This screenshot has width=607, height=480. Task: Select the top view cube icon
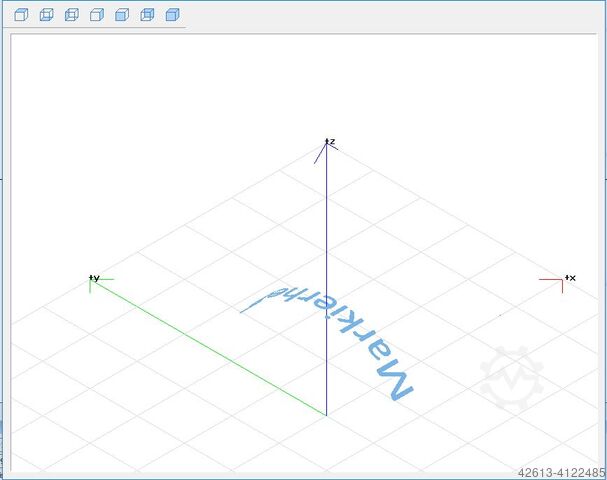coord(21,15)
